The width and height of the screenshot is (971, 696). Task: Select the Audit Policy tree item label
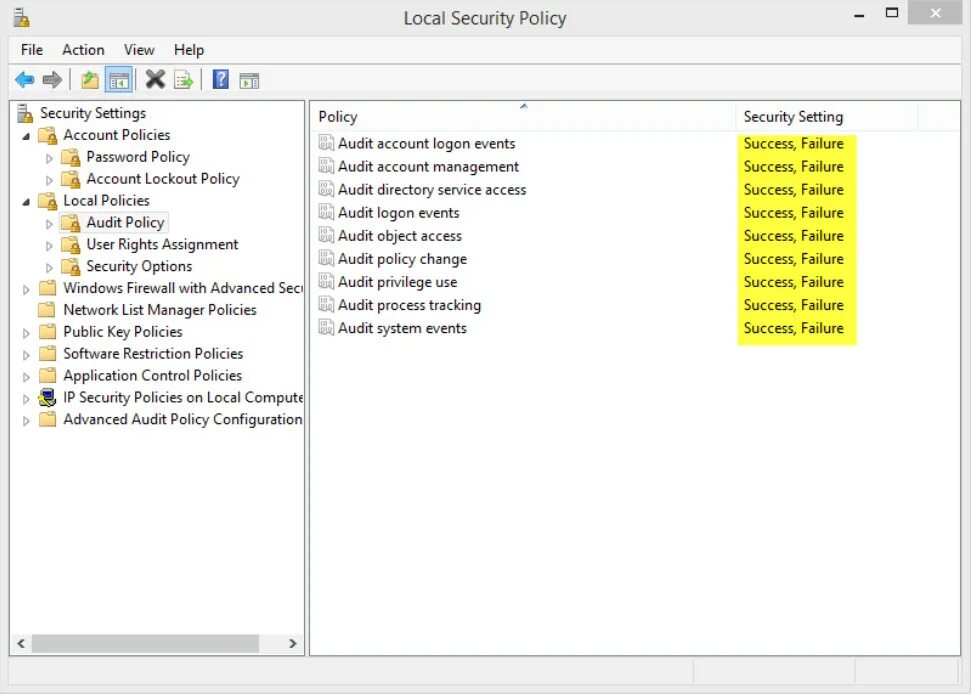(125, 222)
